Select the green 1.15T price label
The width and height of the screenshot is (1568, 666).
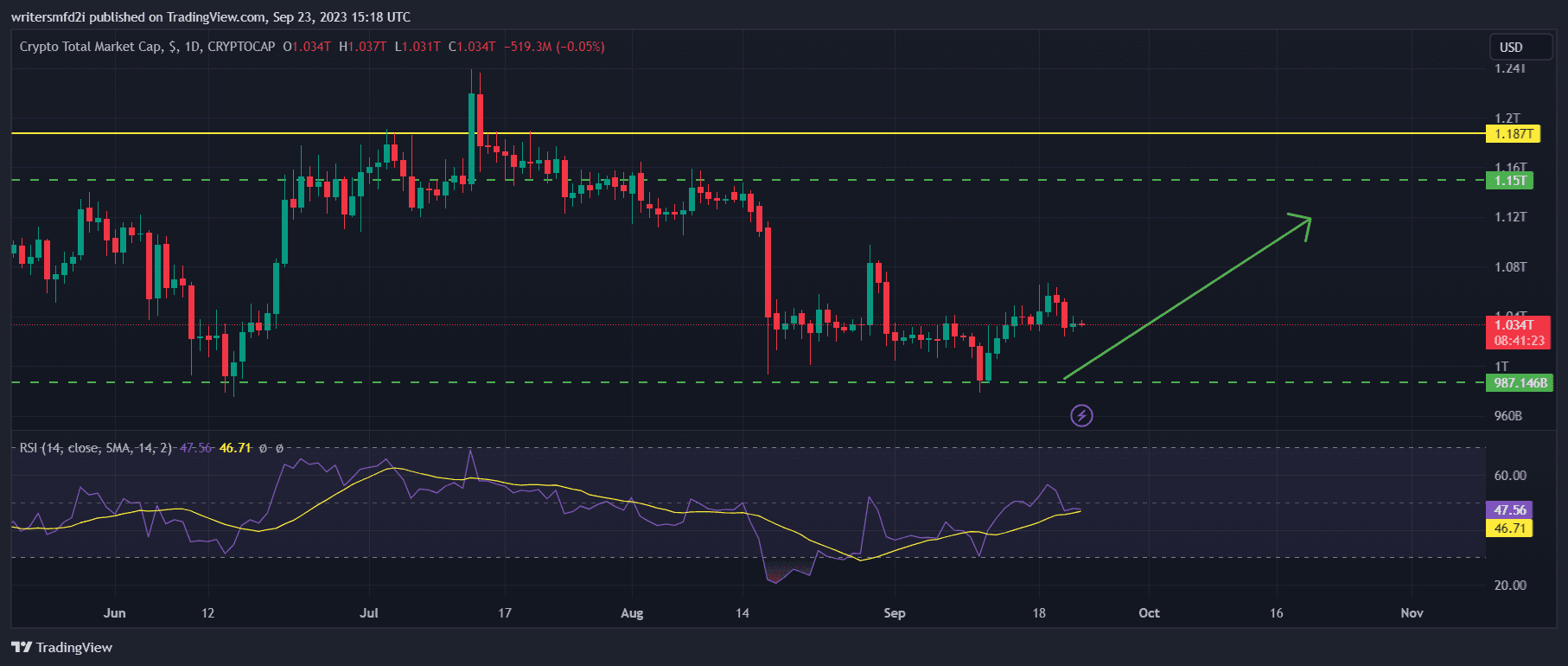1509,181
